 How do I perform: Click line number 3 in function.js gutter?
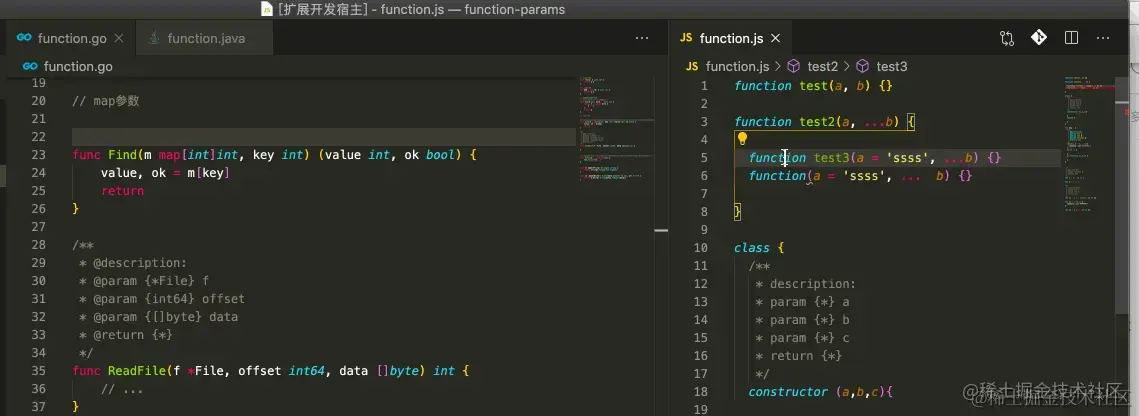pos(704,122)
